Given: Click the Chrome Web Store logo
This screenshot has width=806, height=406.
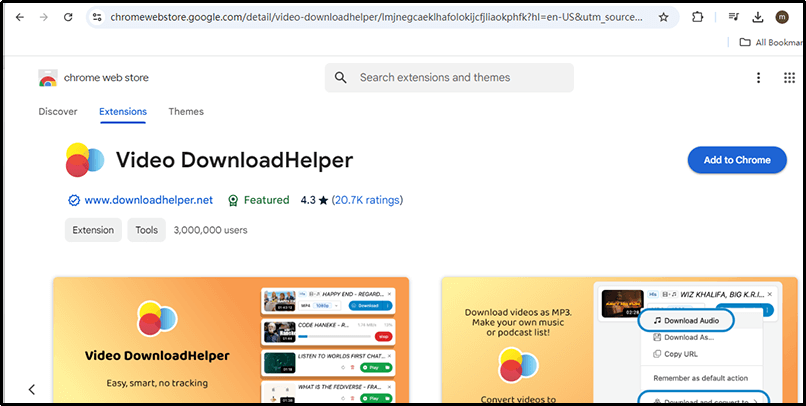Looking at the screenshot, I should [x=47, y=78].
